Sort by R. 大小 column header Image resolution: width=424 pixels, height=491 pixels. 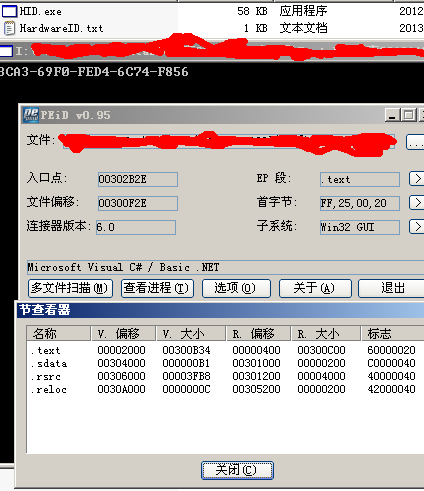tap(326, 333)
